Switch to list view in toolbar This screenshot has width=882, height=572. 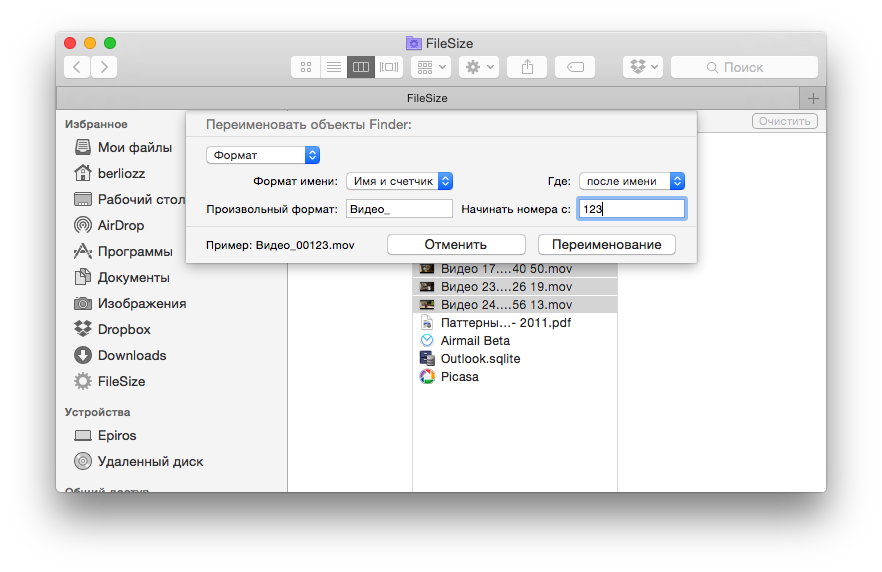click(x=333, y=67)
